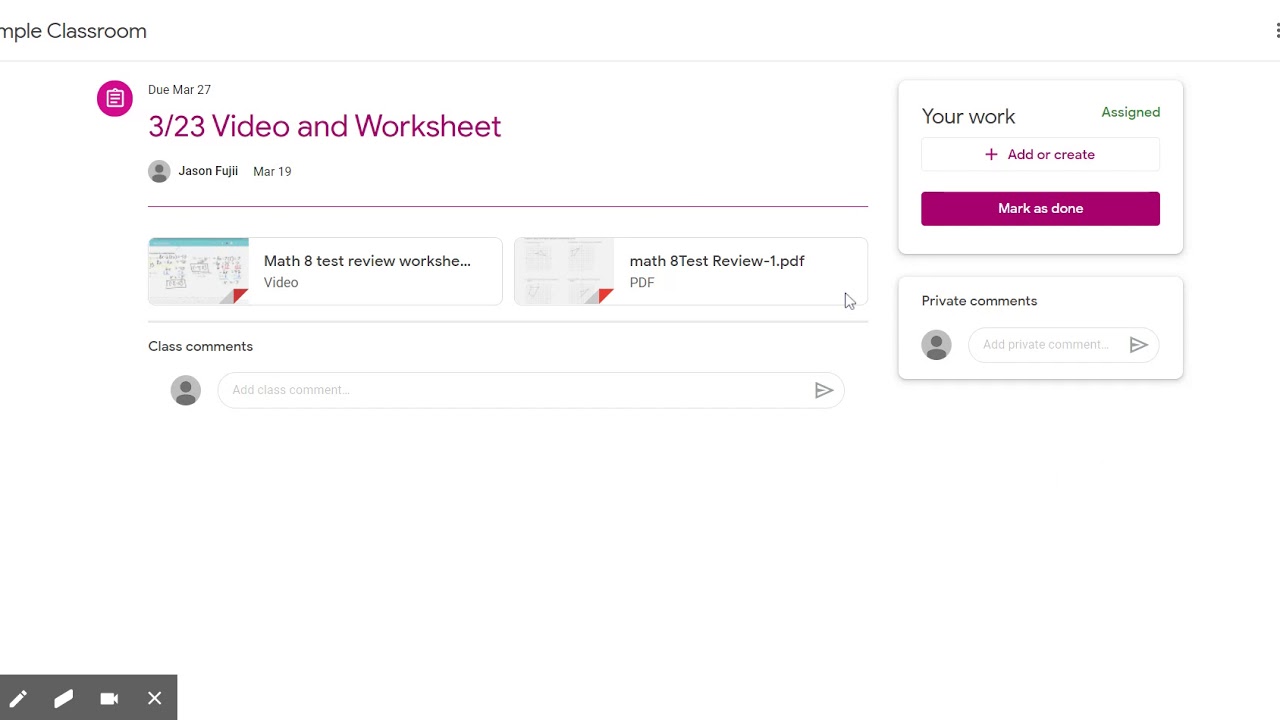
Task: Click the Jason Fujii name
Action: (208, 171)
